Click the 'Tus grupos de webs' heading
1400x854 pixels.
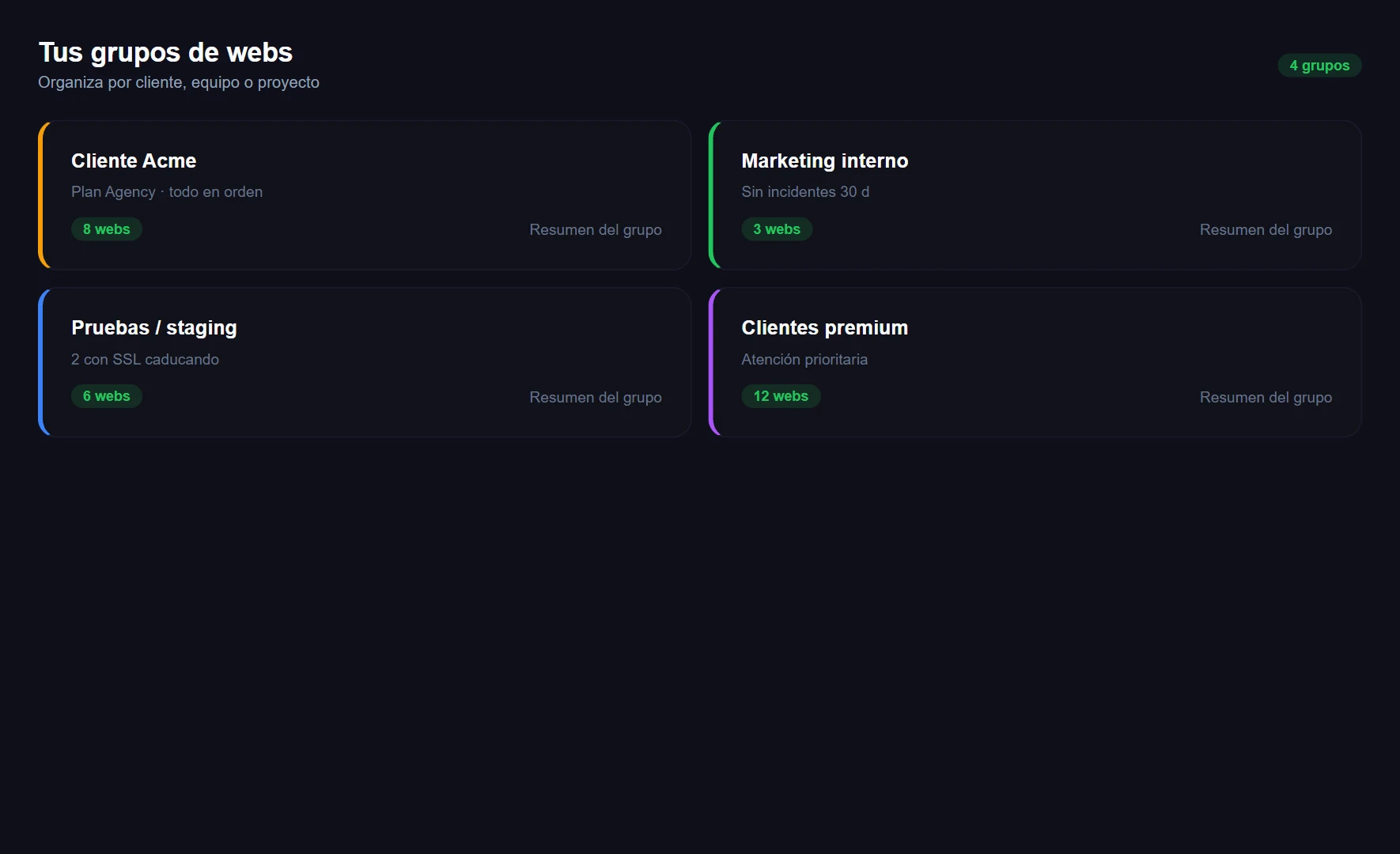pos(165,52)
